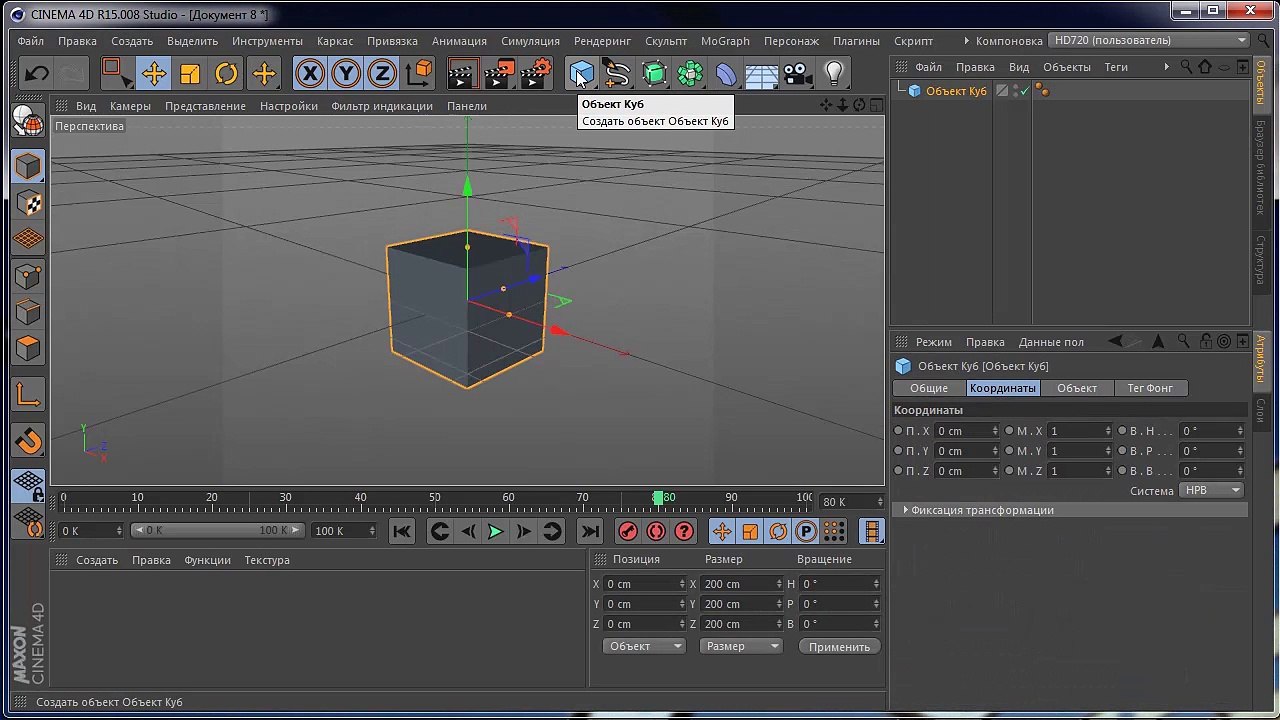This screenshot has width=1280, height=720.
Task: Click the Make Editable icon in left sidebar
Action: tap(28, 122)
